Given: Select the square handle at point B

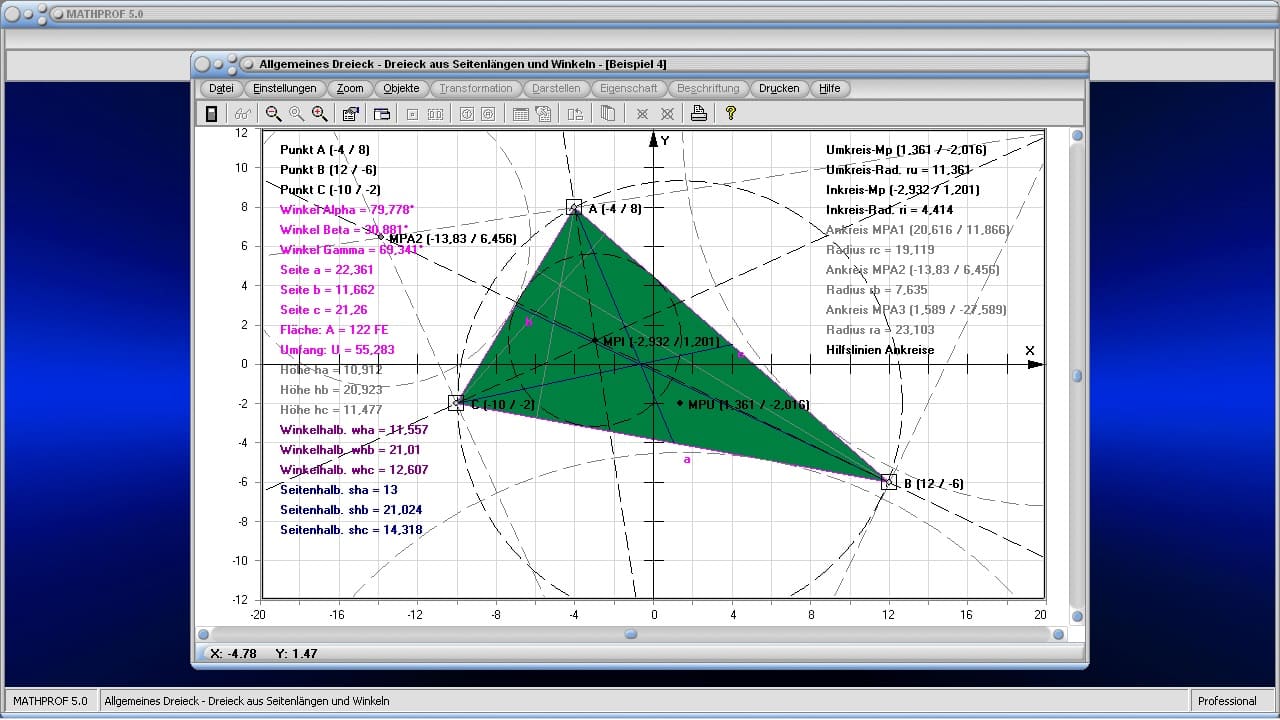Looking at the screenshot, I should pyautogui.click(x=889, y=481).
